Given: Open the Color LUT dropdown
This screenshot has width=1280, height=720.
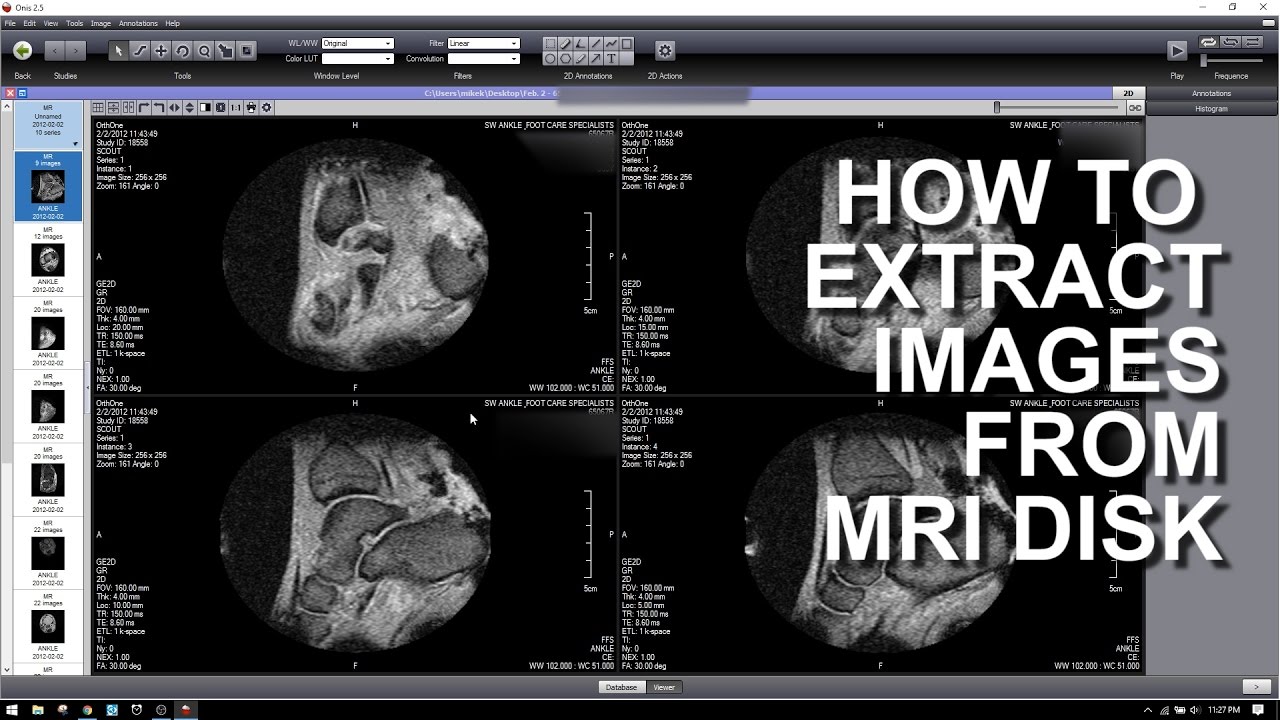Looking at the screenshot, I should tap(357, 59).
